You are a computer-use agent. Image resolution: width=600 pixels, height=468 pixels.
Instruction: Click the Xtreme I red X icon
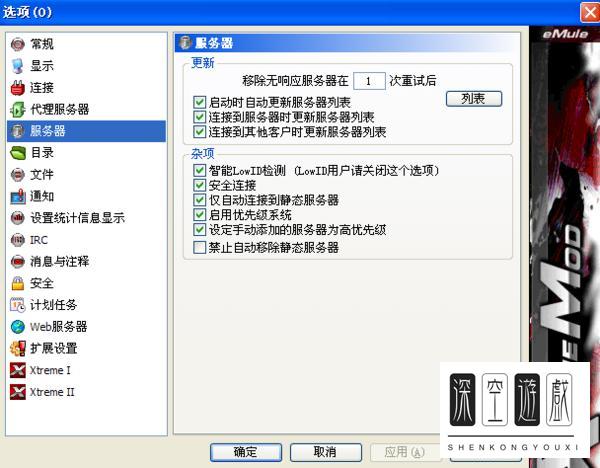point(18,370)
